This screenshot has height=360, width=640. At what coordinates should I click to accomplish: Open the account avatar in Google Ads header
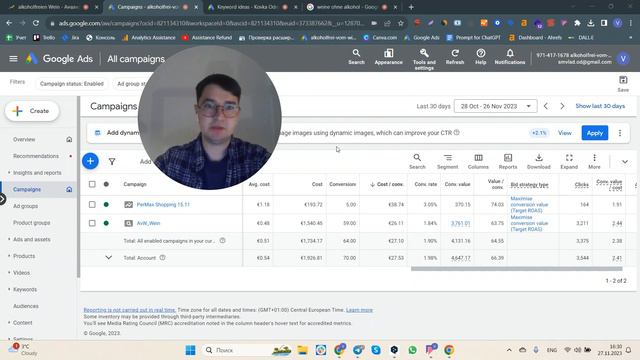click(x=623, y=59)
